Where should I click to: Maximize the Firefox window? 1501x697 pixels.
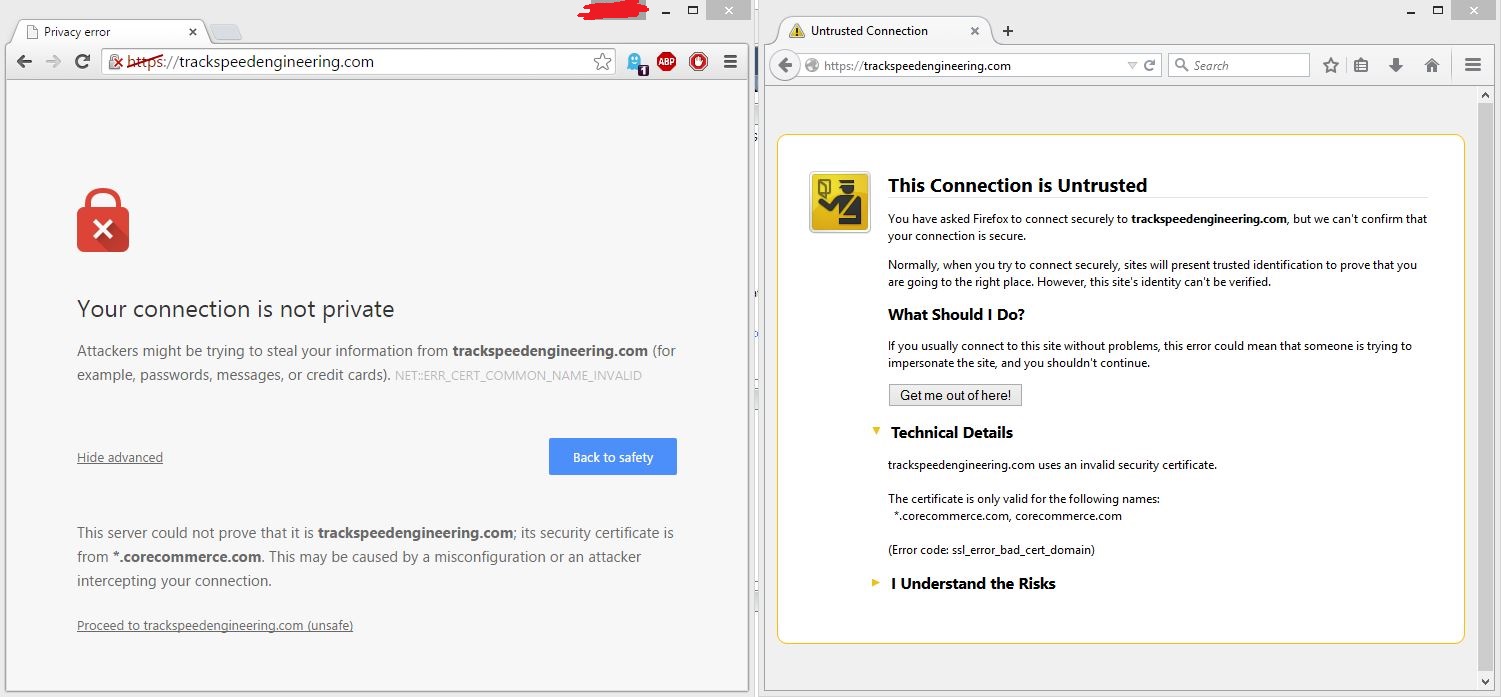point(1438,10)
